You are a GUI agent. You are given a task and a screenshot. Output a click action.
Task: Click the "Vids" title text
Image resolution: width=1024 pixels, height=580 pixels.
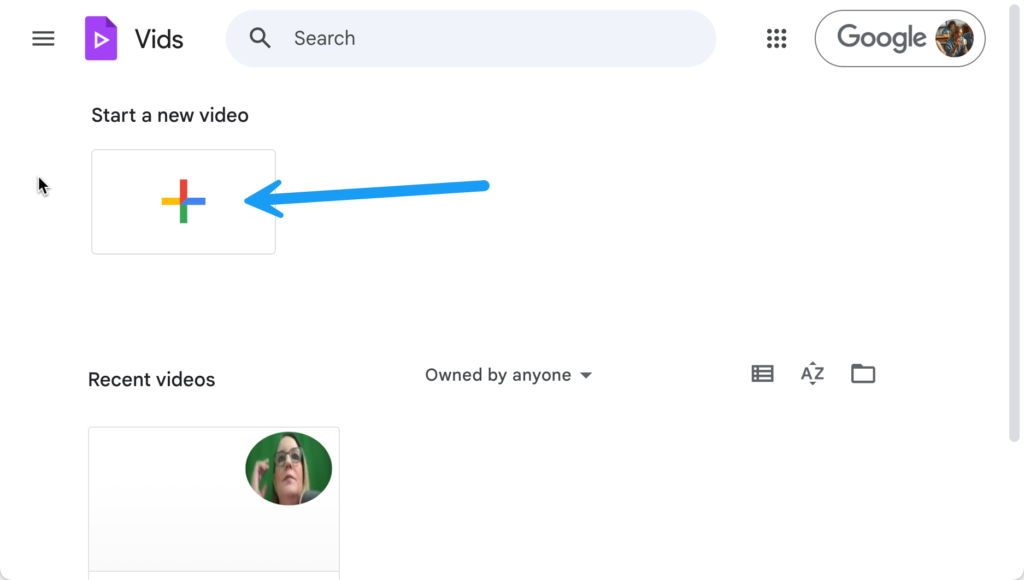[159, 39]
